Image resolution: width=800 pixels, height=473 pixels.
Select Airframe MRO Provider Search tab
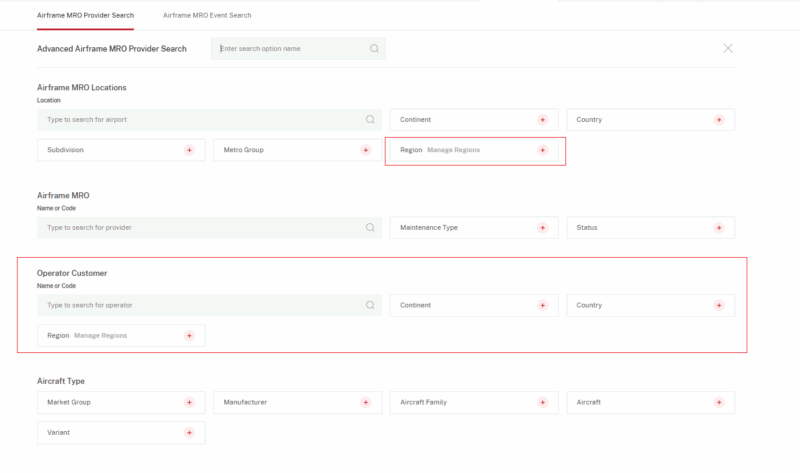tap(84, 16)
